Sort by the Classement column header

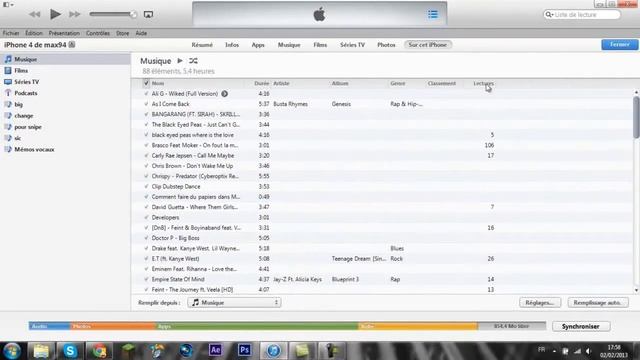(x=442, y=83)
